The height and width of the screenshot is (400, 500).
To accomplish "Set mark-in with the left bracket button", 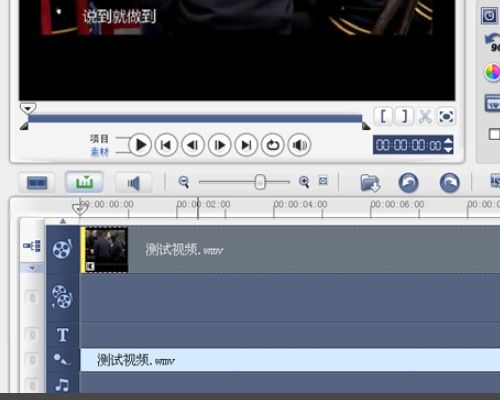I will (x=383, y=116).
